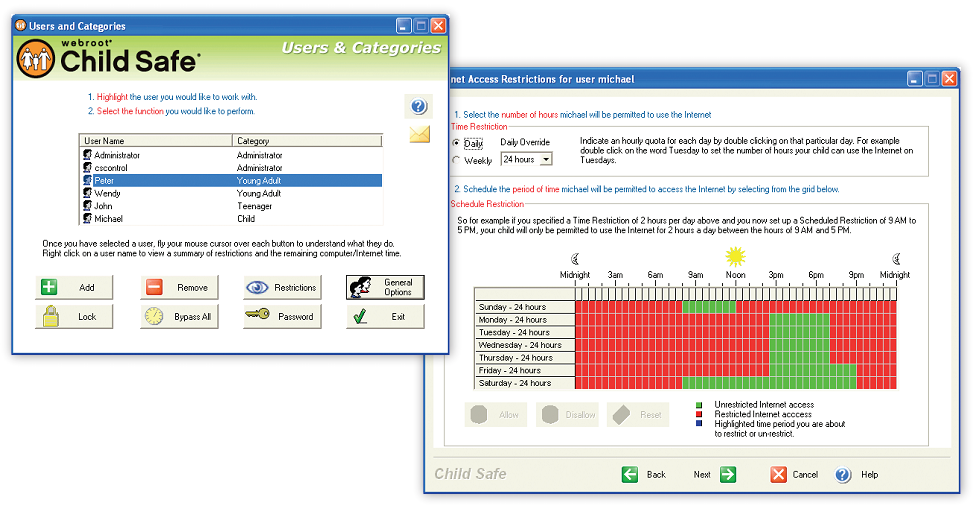Viewport: 974px width, 509px height.
Task: Click the Monday - 24 hours row label
Action: [526, 319]
